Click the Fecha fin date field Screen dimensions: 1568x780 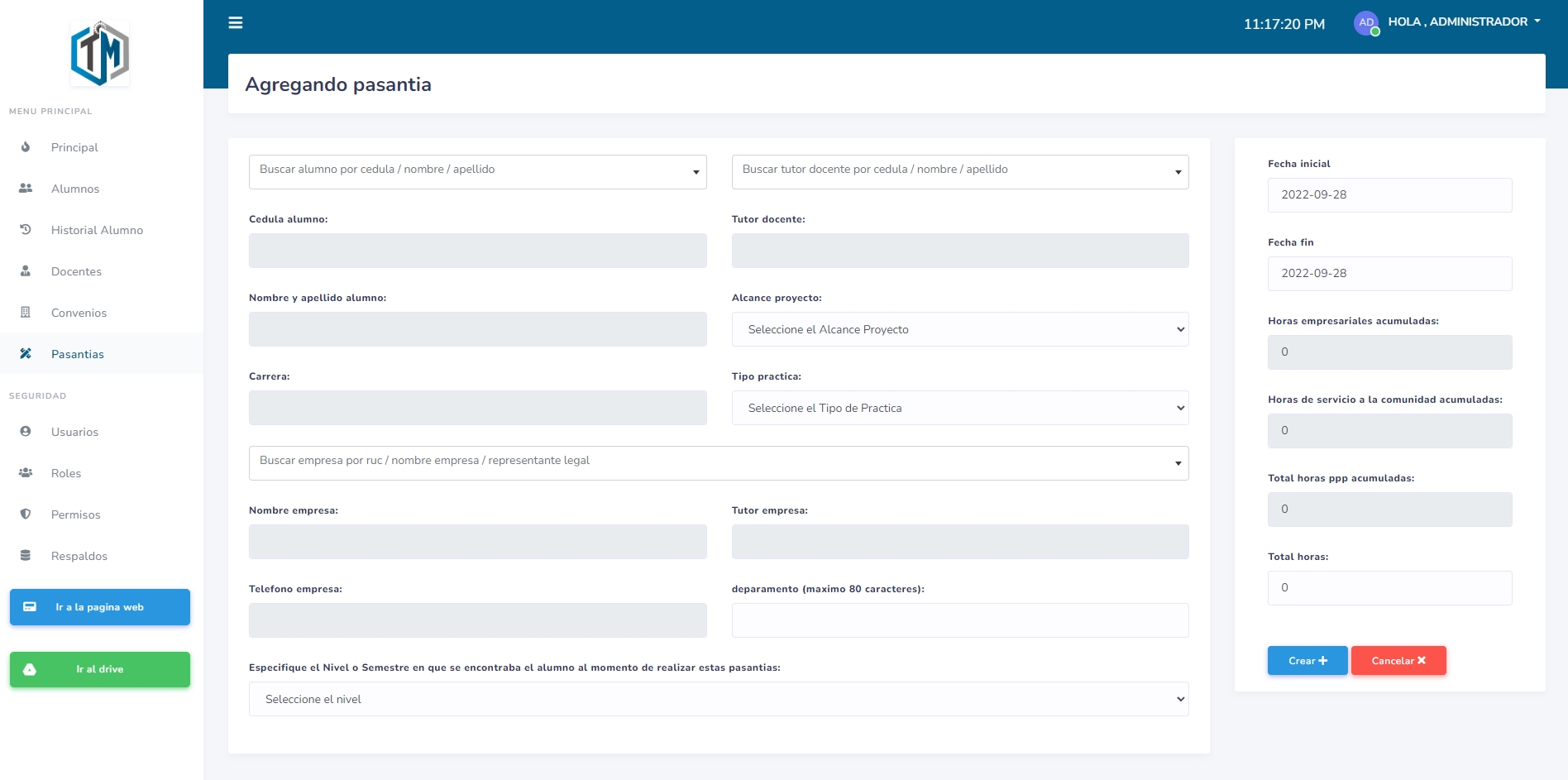pos(1389,274)
